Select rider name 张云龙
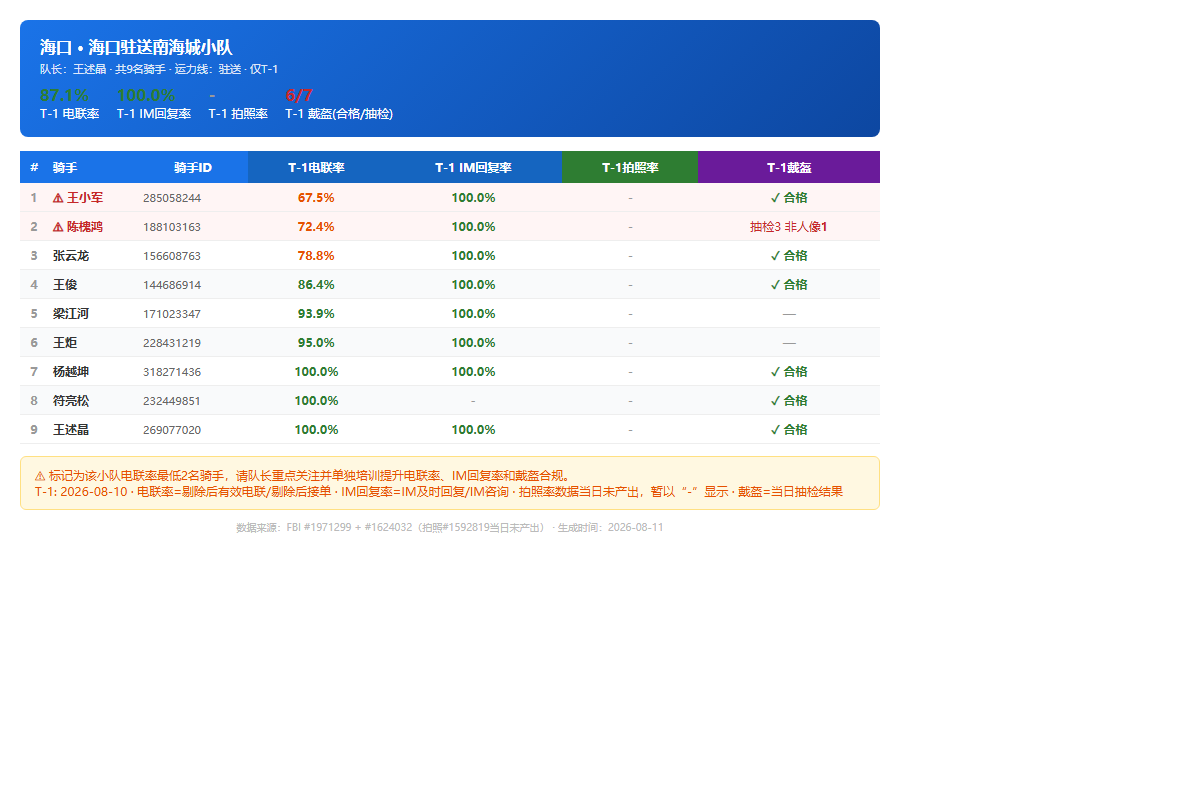Image resolution: width=1200 pixels, height=800 pixels. coord(71,256)
